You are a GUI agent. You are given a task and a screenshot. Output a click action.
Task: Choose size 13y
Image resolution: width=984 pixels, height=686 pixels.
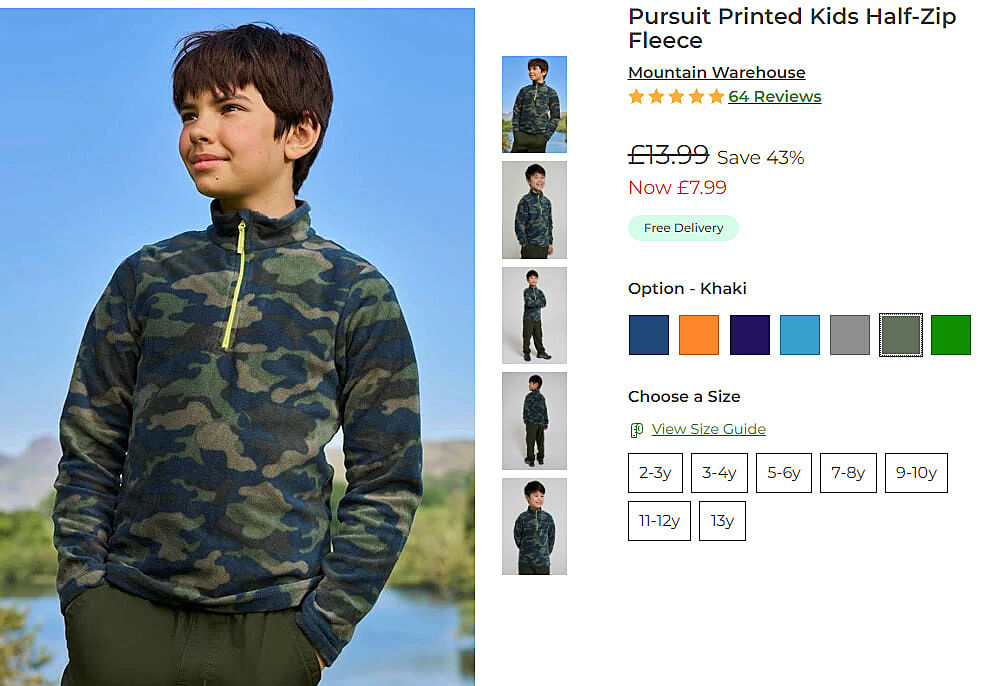pos(722,521)
